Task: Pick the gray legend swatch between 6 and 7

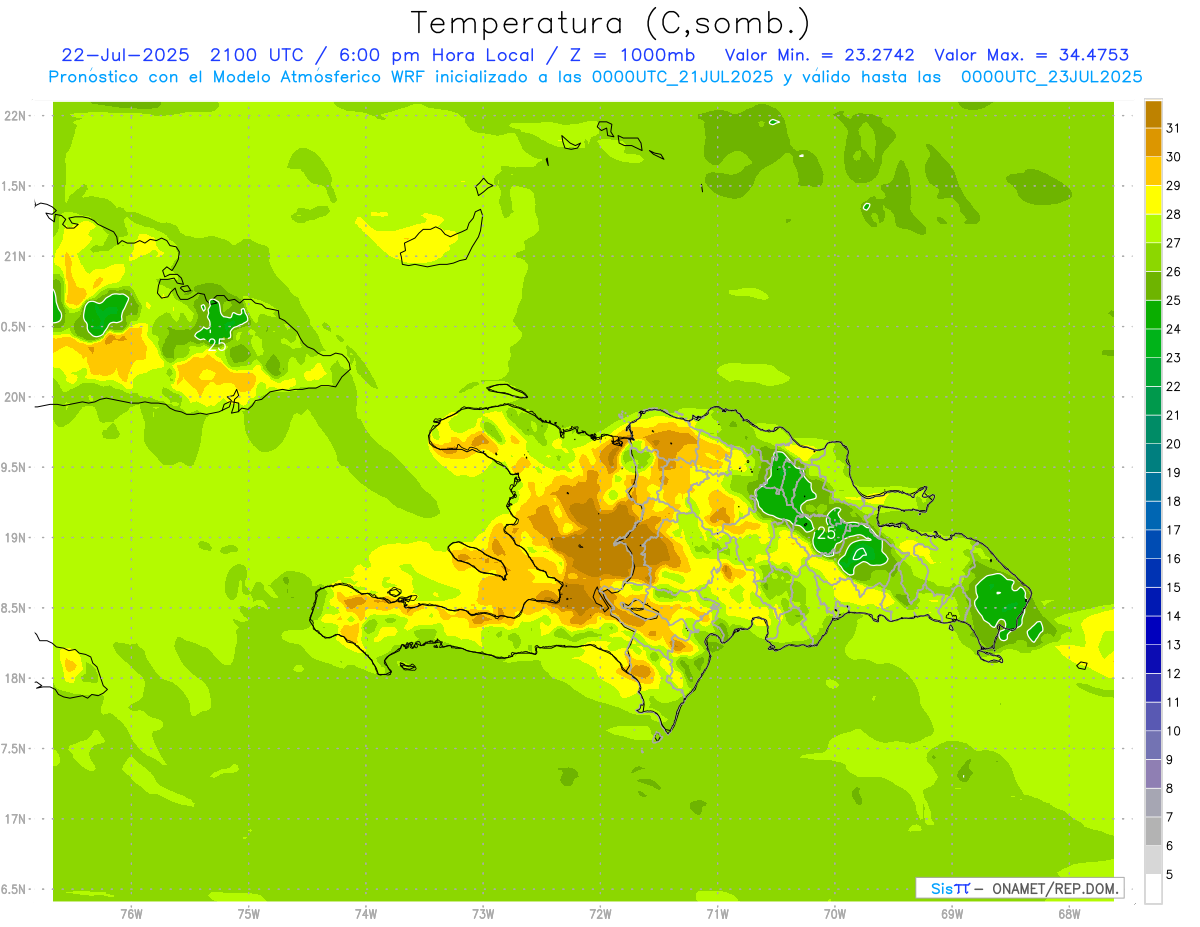Action: coord(1153,832)
